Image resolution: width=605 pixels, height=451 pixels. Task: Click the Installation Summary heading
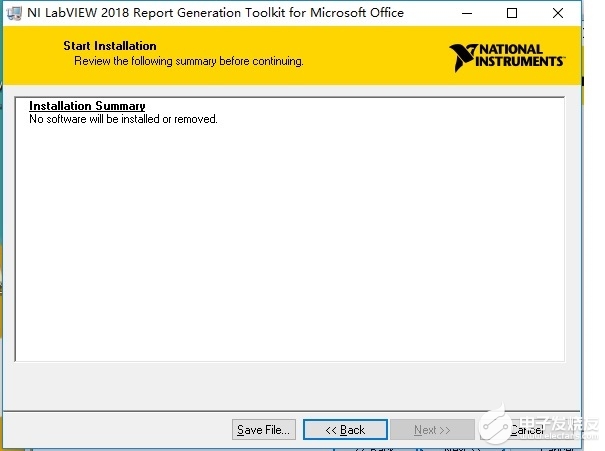point(87,106)
